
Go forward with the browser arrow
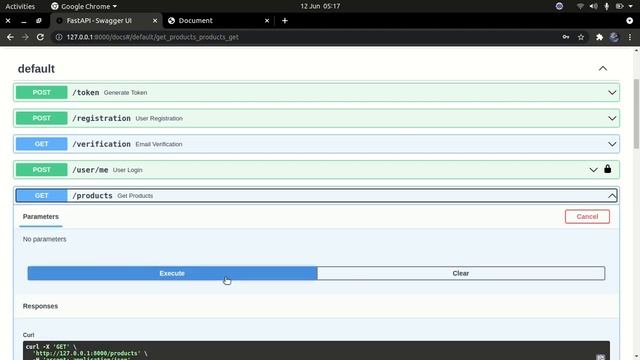[25, 37]
